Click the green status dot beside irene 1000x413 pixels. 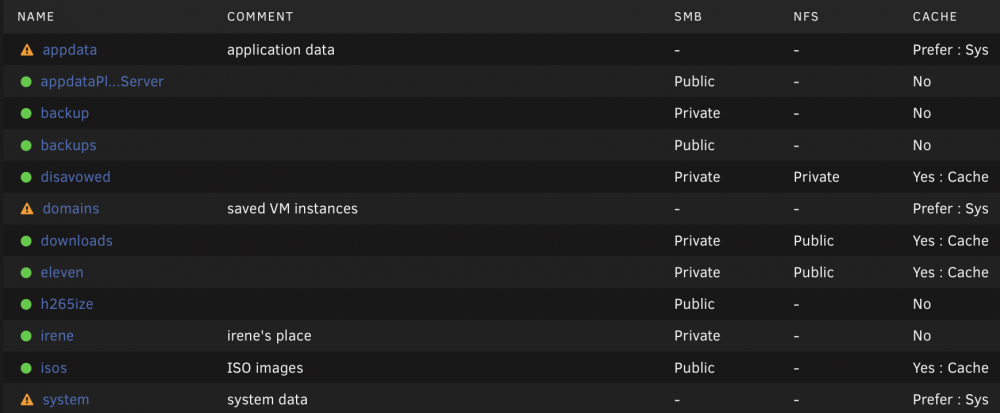(x=26, y=336)
